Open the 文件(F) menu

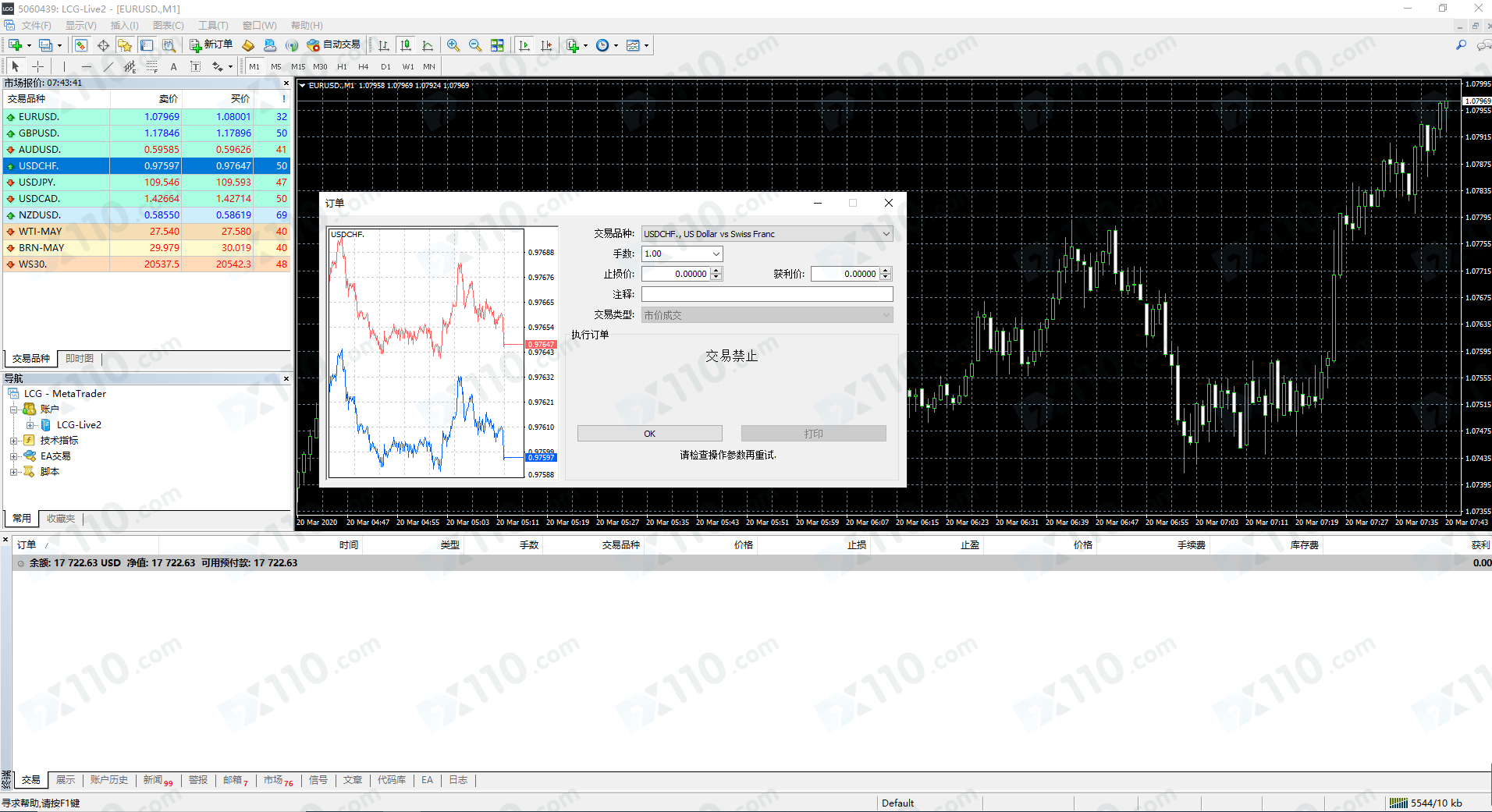point(37,26)
